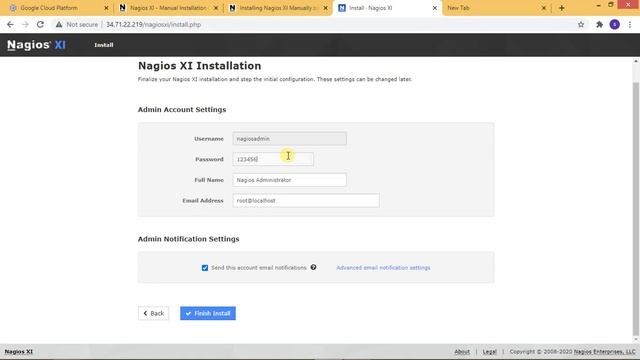Screen dimensions: 640x360
Task: Close the New Tab tab
Action: pos(543,8)
